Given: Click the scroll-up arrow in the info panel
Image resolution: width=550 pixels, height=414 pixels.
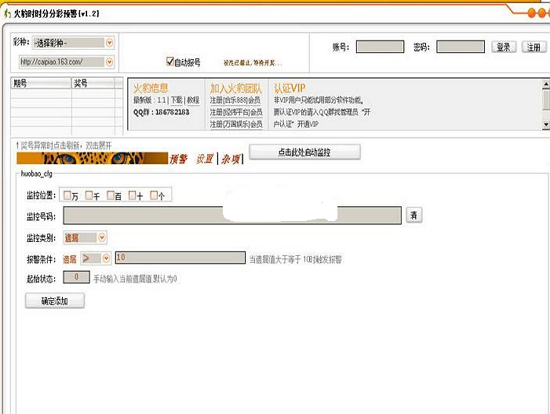Looking at the screenshot, I should click(x=546, y=84).
